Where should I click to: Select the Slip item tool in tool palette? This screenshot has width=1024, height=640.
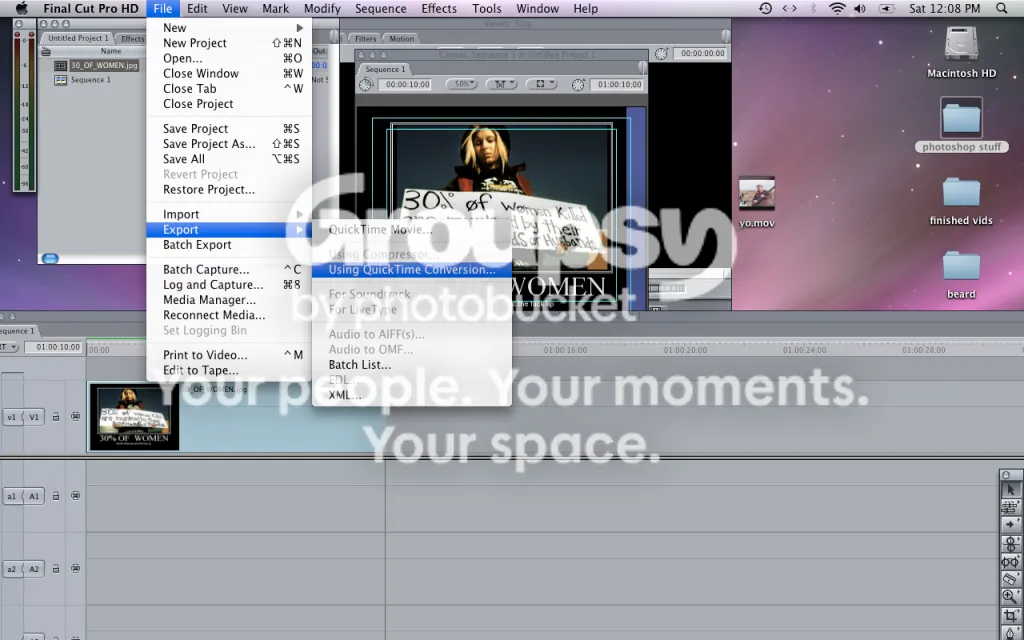pos(1010,561)
